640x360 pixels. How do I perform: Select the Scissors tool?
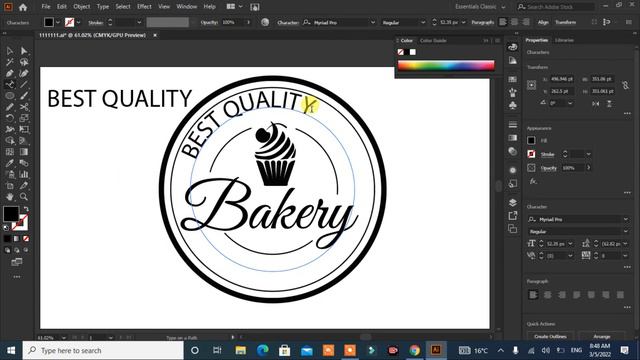click(x=24, y=107)
